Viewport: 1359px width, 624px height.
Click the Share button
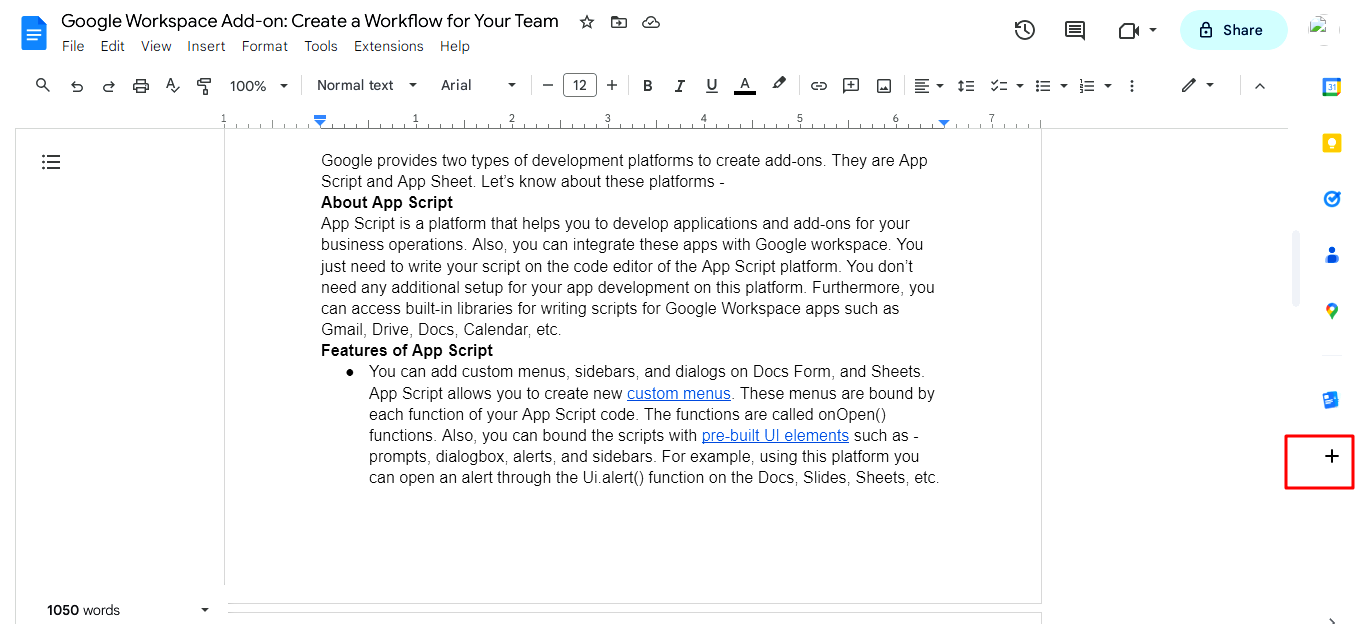(1234, 30)
